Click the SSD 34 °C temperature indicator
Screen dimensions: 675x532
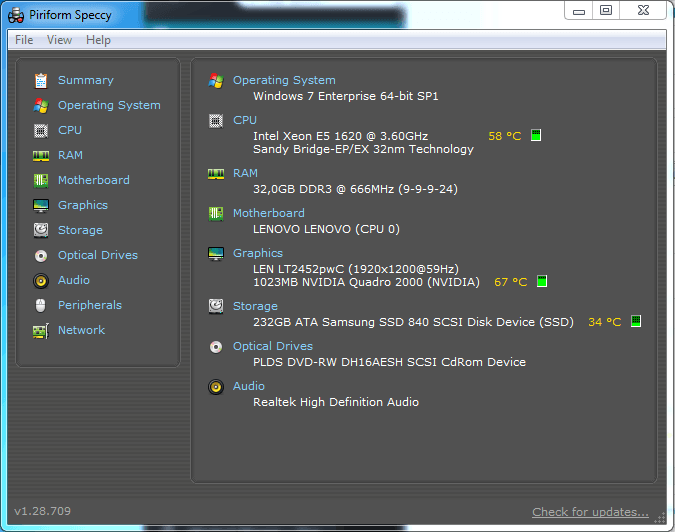tap(635, 322)
